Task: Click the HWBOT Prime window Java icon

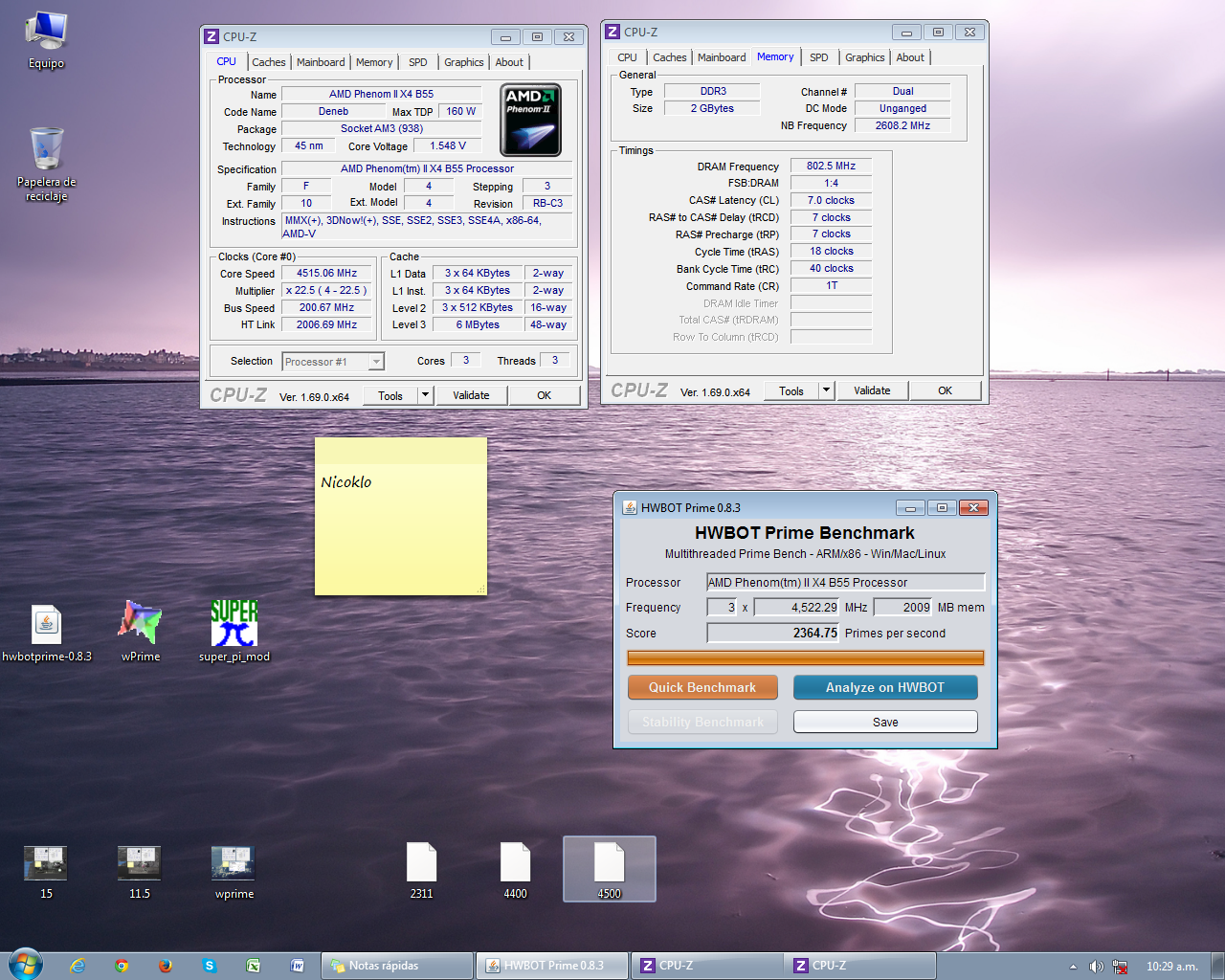Action: (630, 507)
